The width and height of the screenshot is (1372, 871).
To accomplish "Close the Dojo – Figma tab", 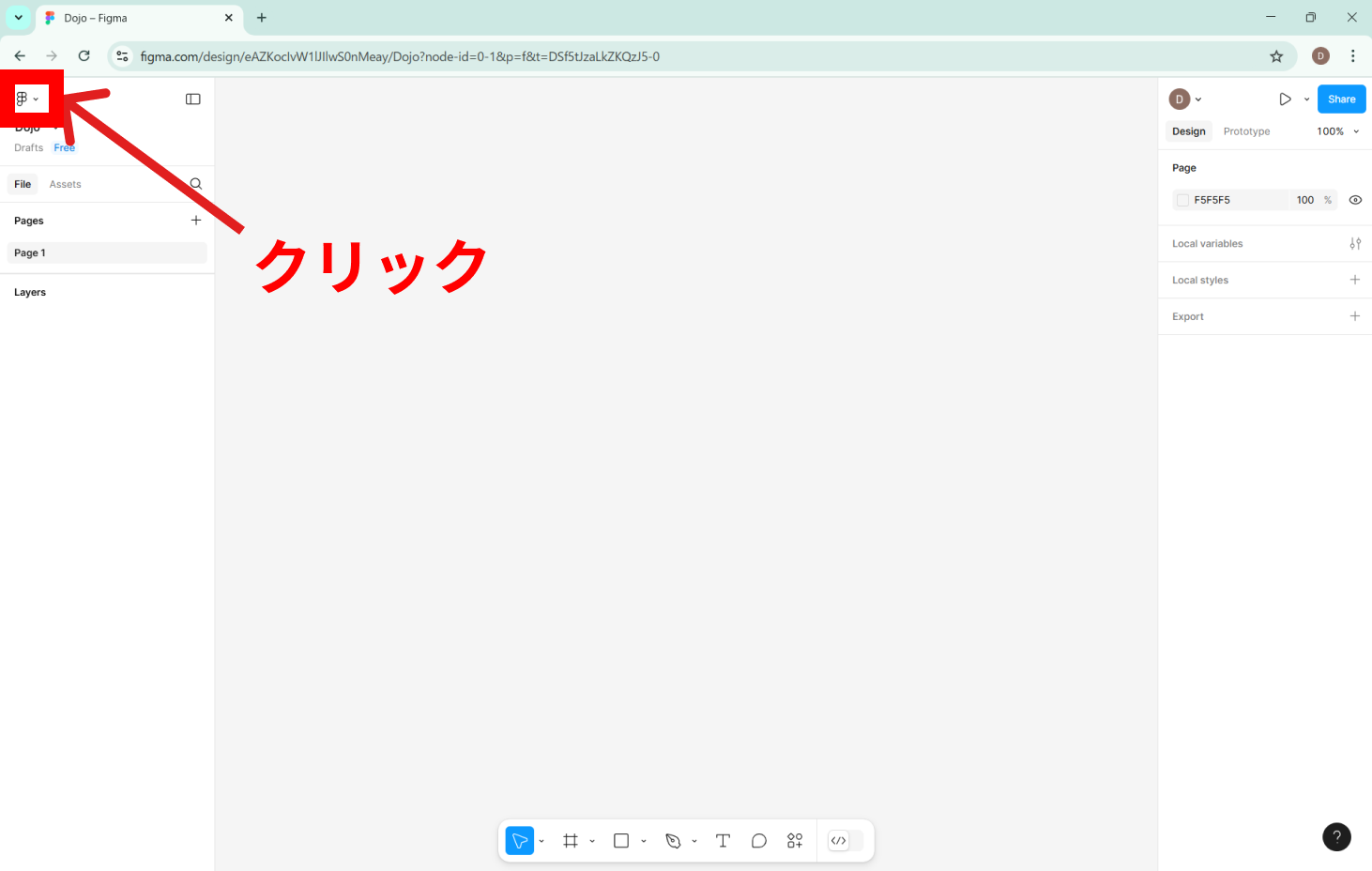I will (229, 18).
